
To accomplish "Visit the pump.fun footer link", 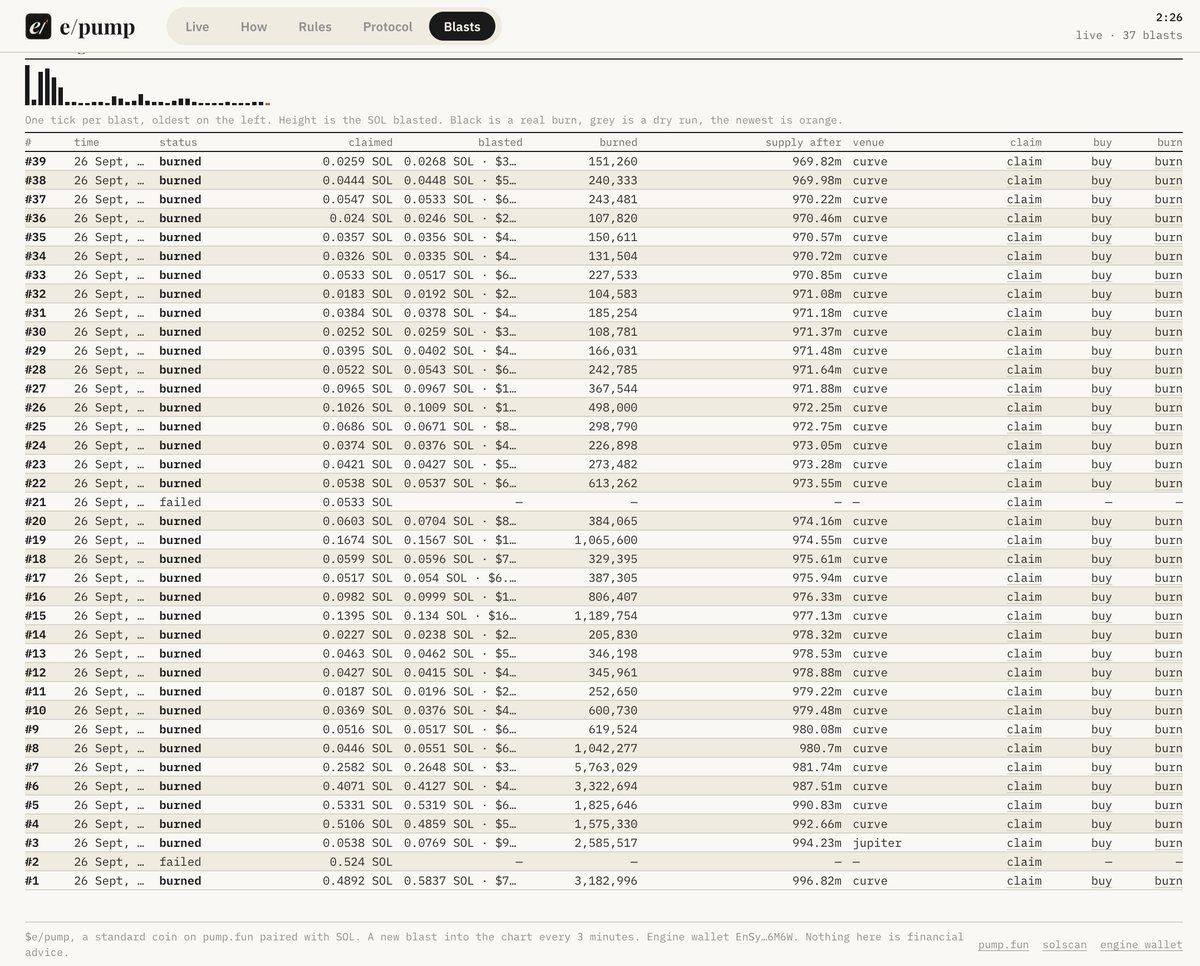I will pos(1003,945).
